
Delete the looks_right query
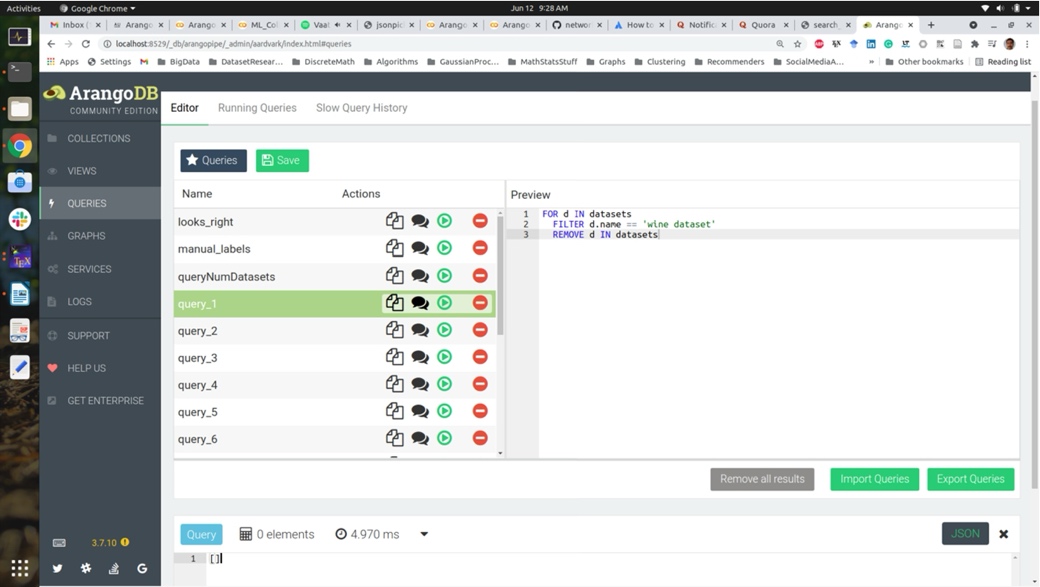click(480, 221)
